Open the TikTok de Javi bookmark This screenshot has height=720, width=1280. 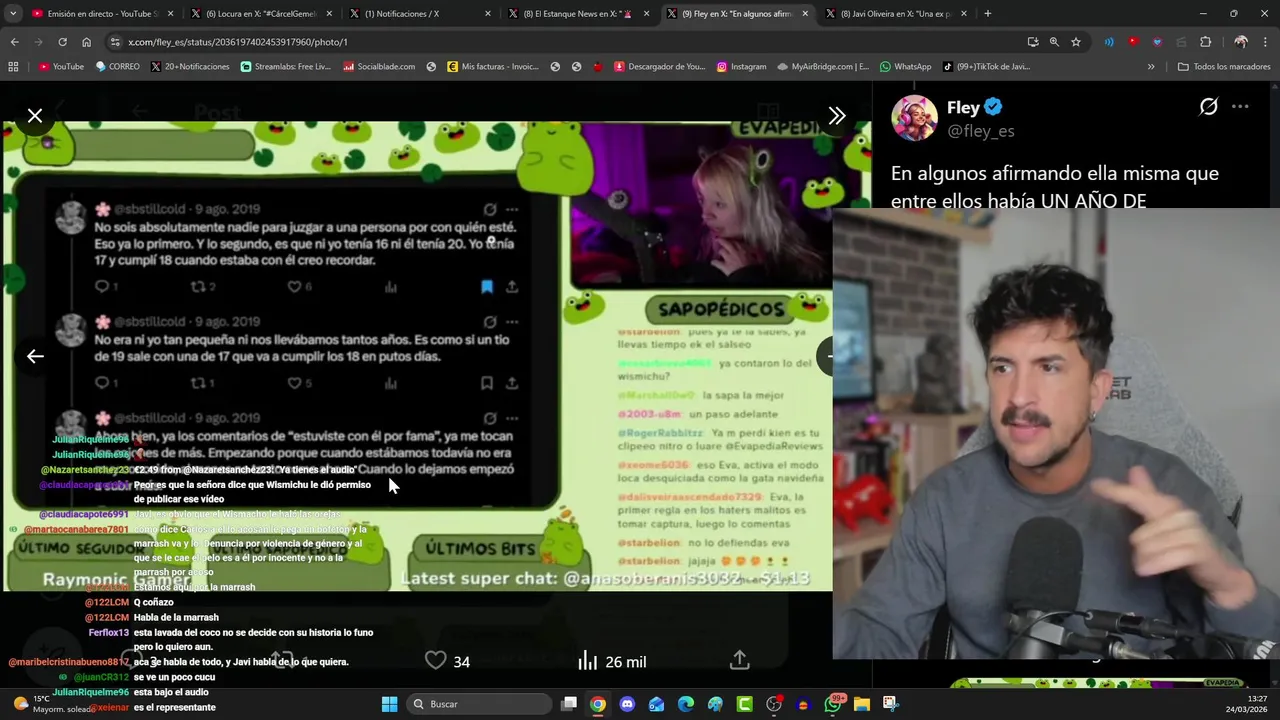986,67
